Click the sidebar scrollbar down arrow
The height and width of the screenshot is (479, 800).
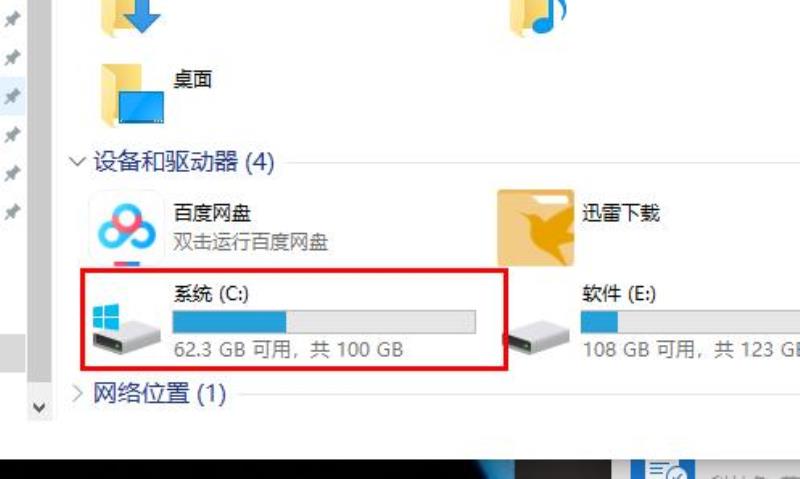[39, 408]
